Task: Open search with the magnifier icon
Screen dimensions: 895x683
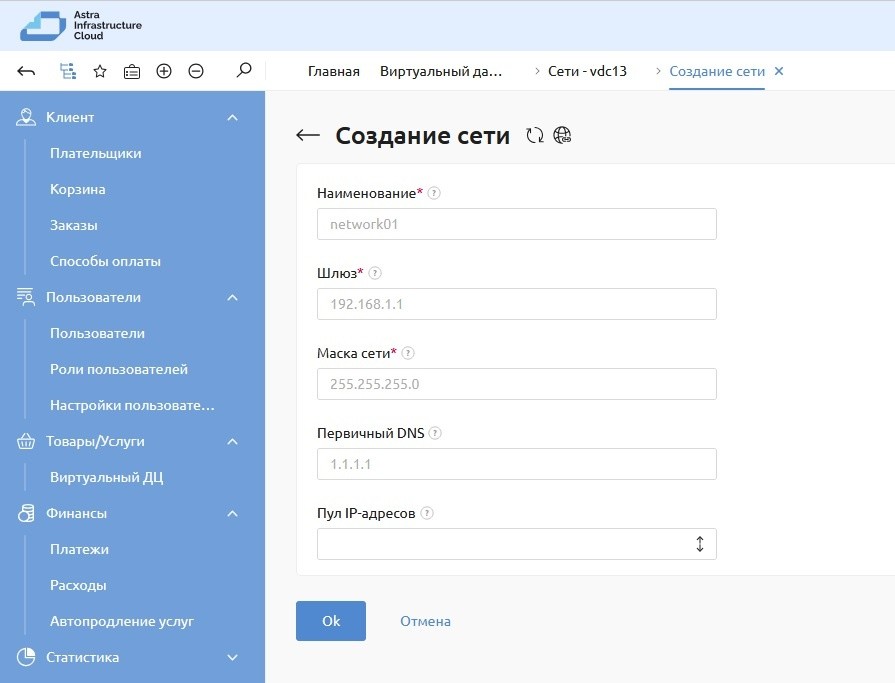Action: [243, 71]
